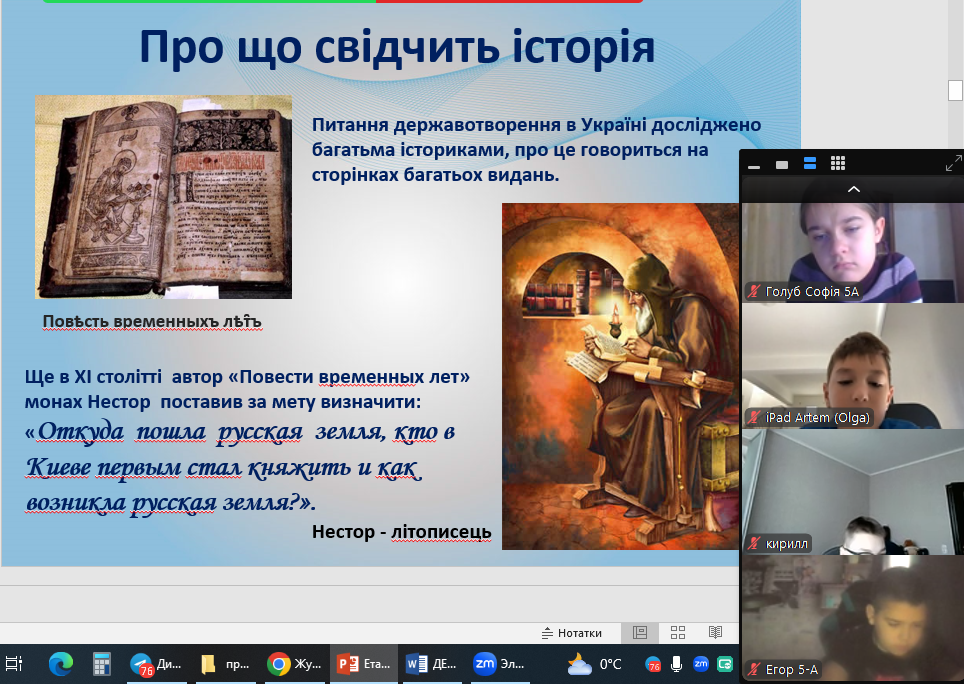Select кирилл participant video tile

(853, 492)
